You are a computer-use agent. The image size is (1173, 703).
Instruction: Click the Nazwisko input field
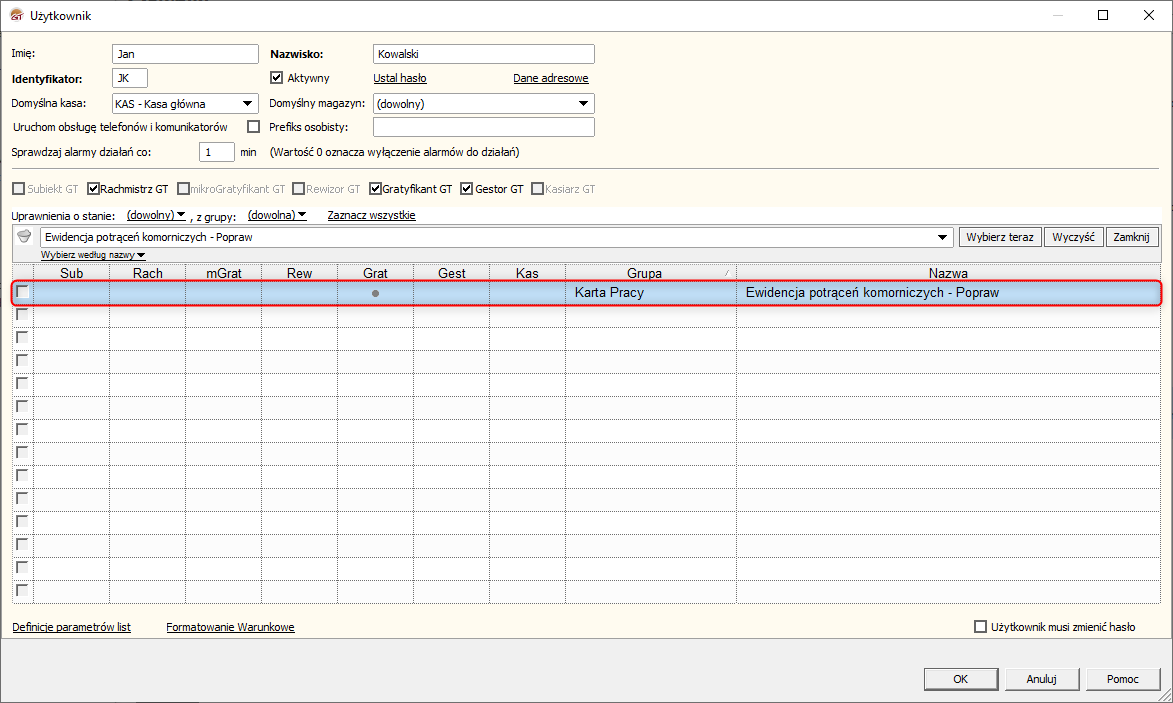click(484, 54)
